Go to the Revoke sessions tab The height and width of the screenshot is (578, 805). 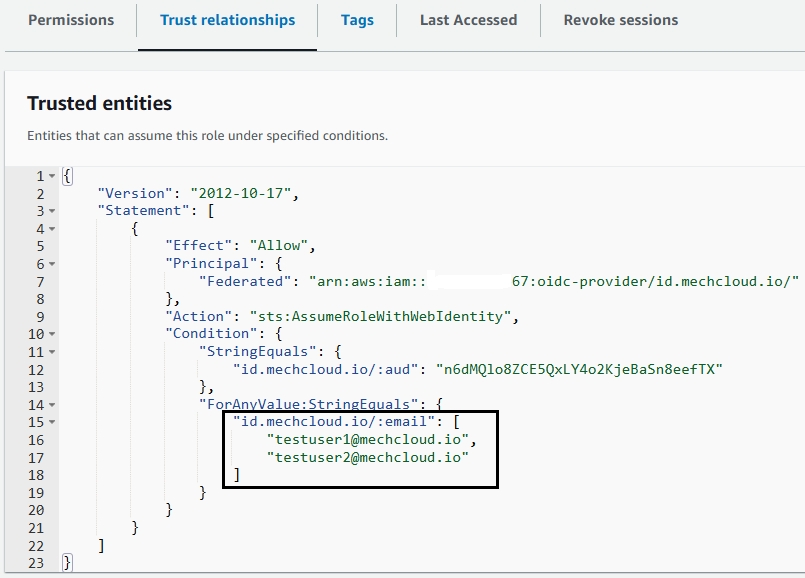[620, 20]
